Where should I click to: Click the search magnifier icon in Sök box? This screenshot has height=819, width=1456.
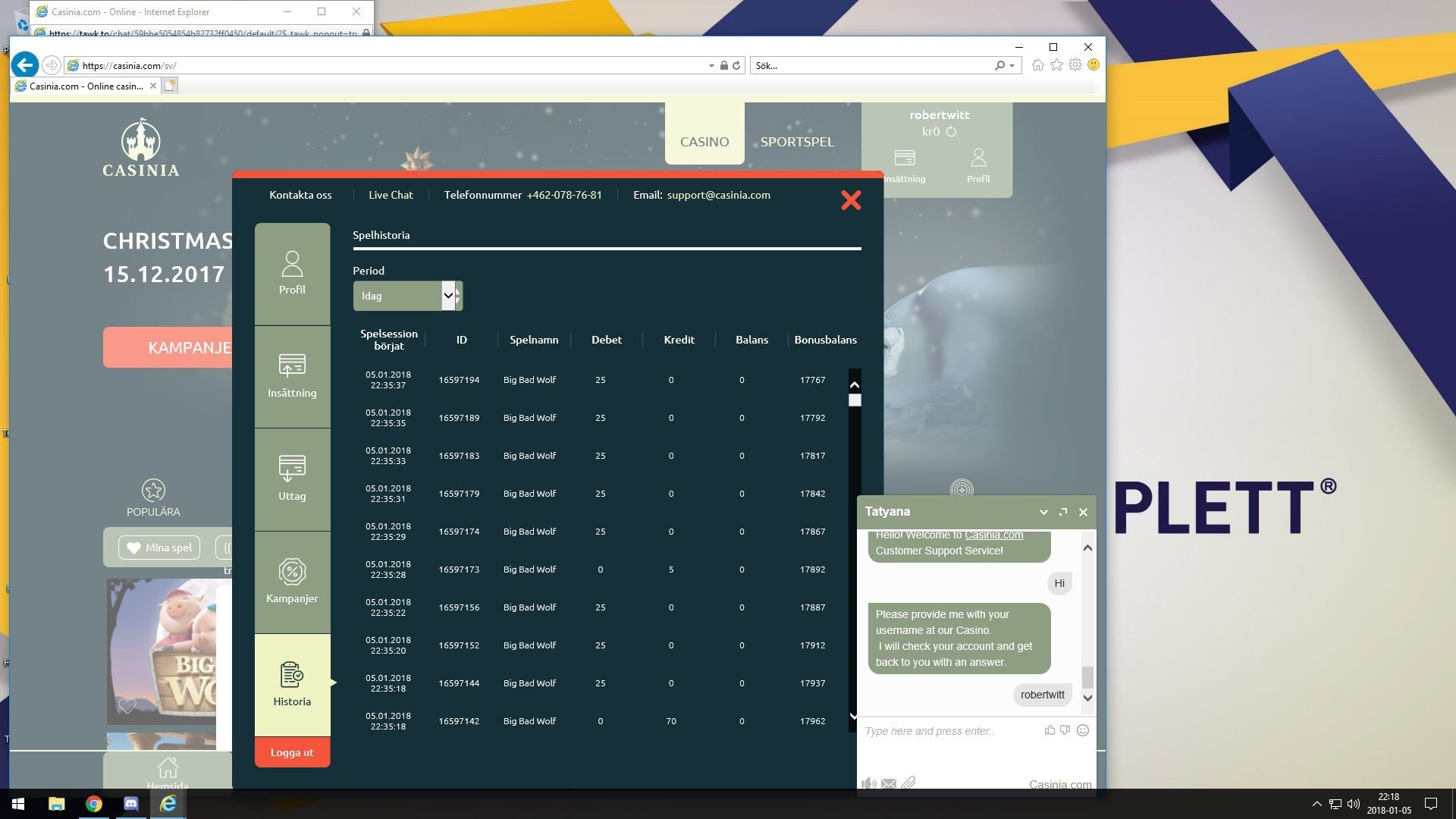(x=999, y=66)
